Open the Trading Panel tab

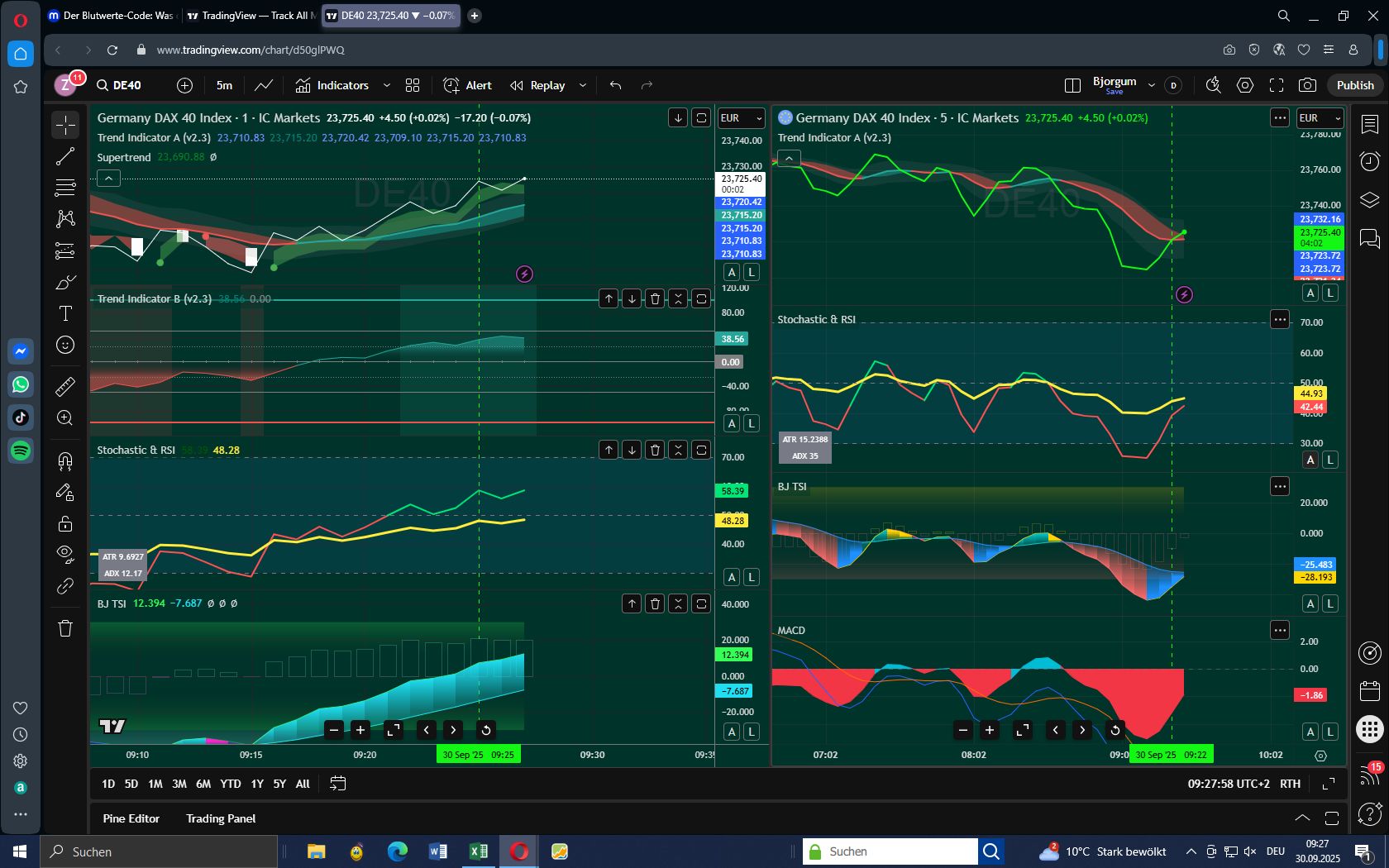[x=221, y=818]
